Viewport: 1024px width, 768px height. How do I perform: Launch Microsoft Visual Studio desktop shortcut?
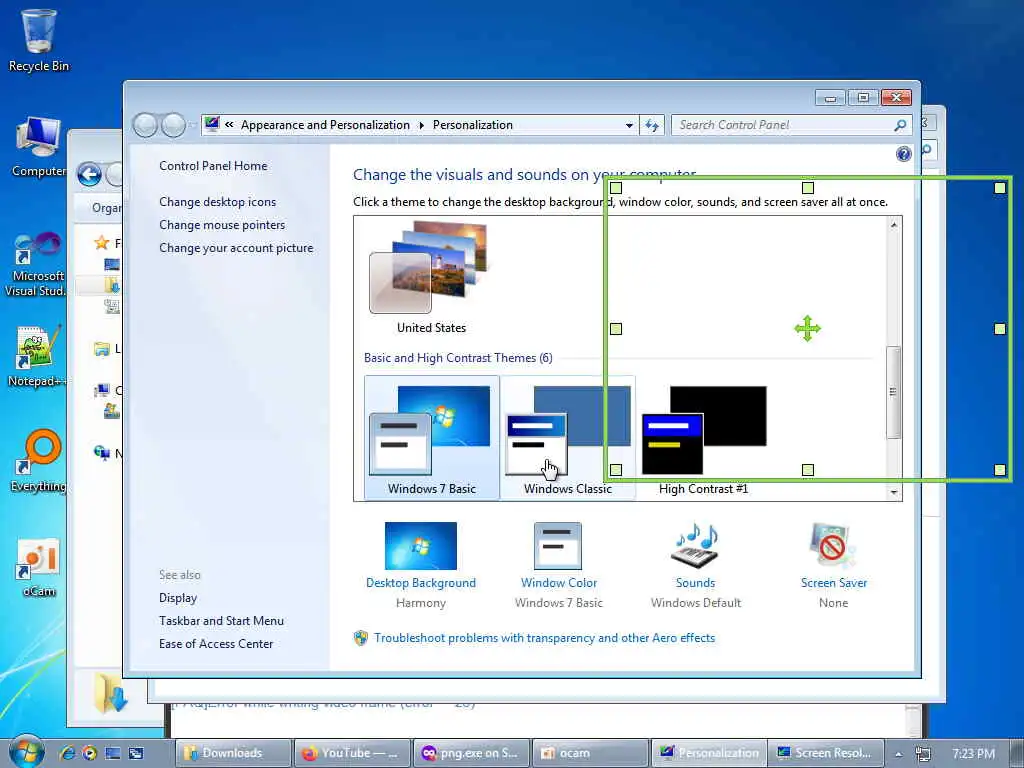point(37,264)
